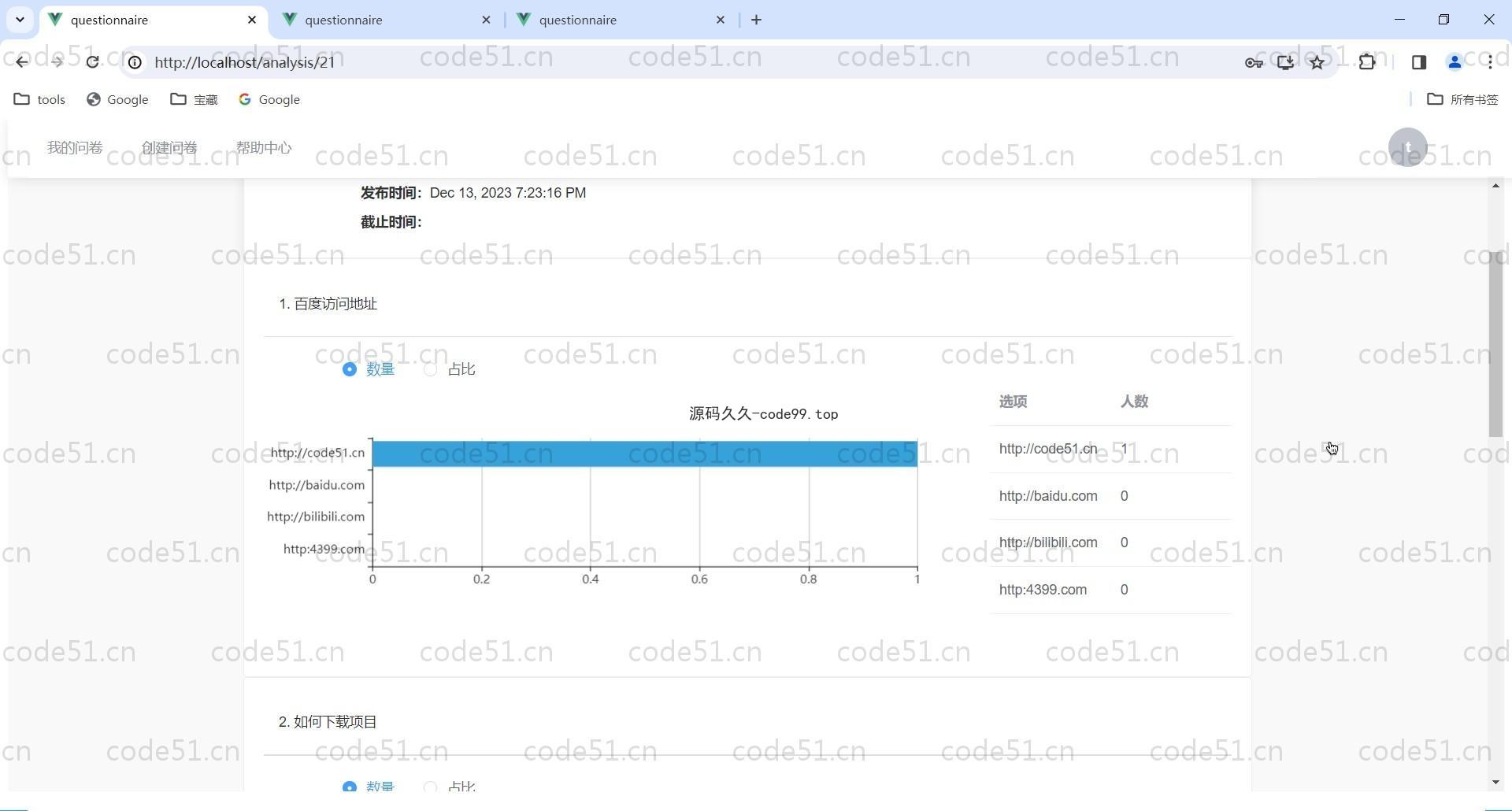The width and height of the screenshot is (1512, 811).
Task: Open the password key icon
Action: tap(1254, 62)
